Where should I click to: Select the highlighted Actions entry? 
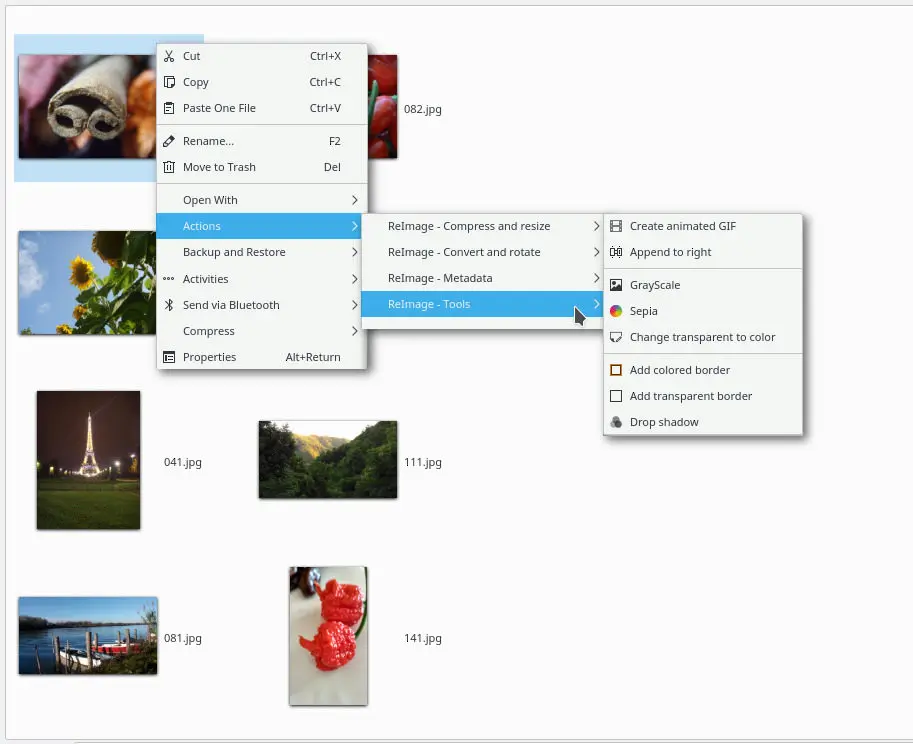click(259, 226)
